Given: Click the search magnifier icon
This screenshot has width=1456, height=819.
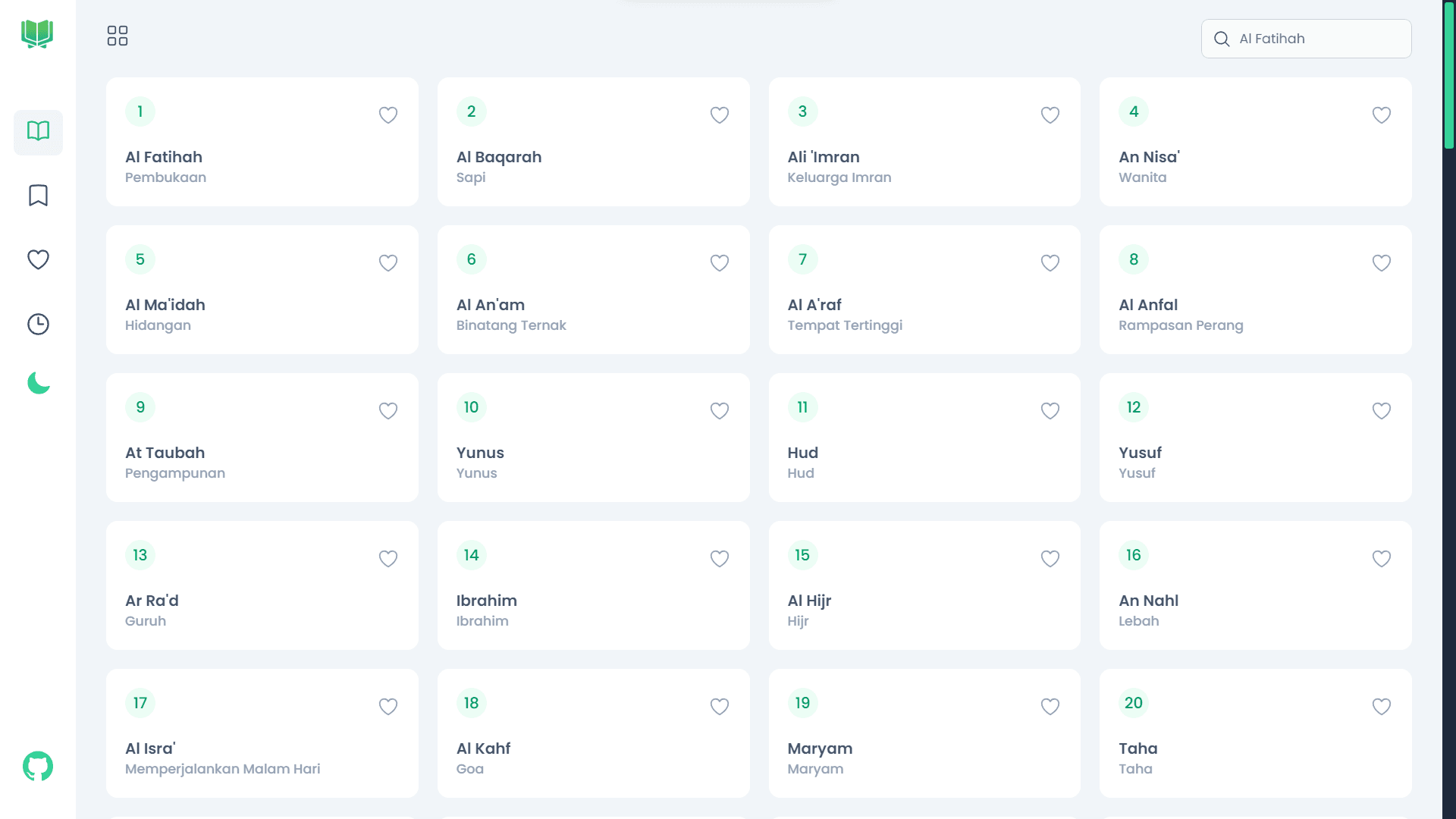Looking at the screenshot, I should 1222,39.
